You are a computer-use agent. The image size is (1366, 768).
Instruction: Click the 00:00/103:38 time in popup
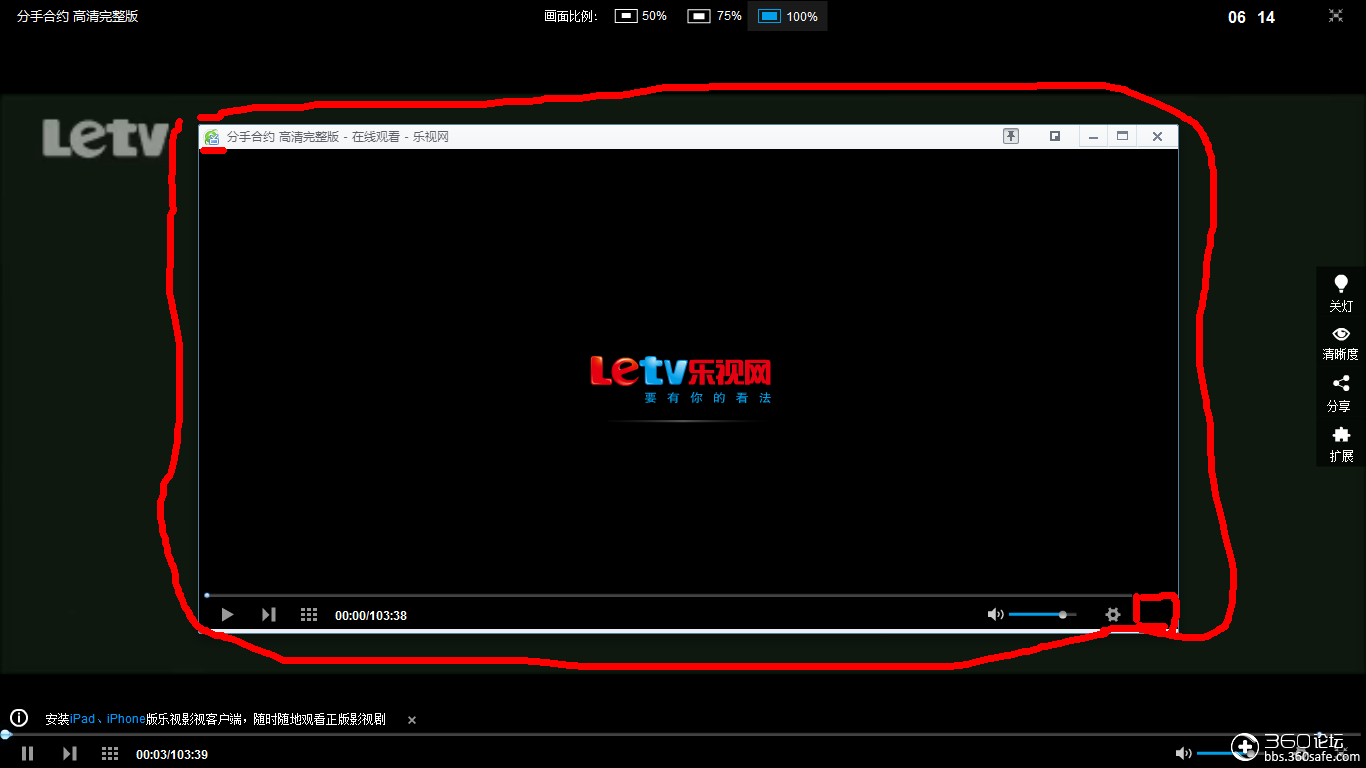click(371, 615)
